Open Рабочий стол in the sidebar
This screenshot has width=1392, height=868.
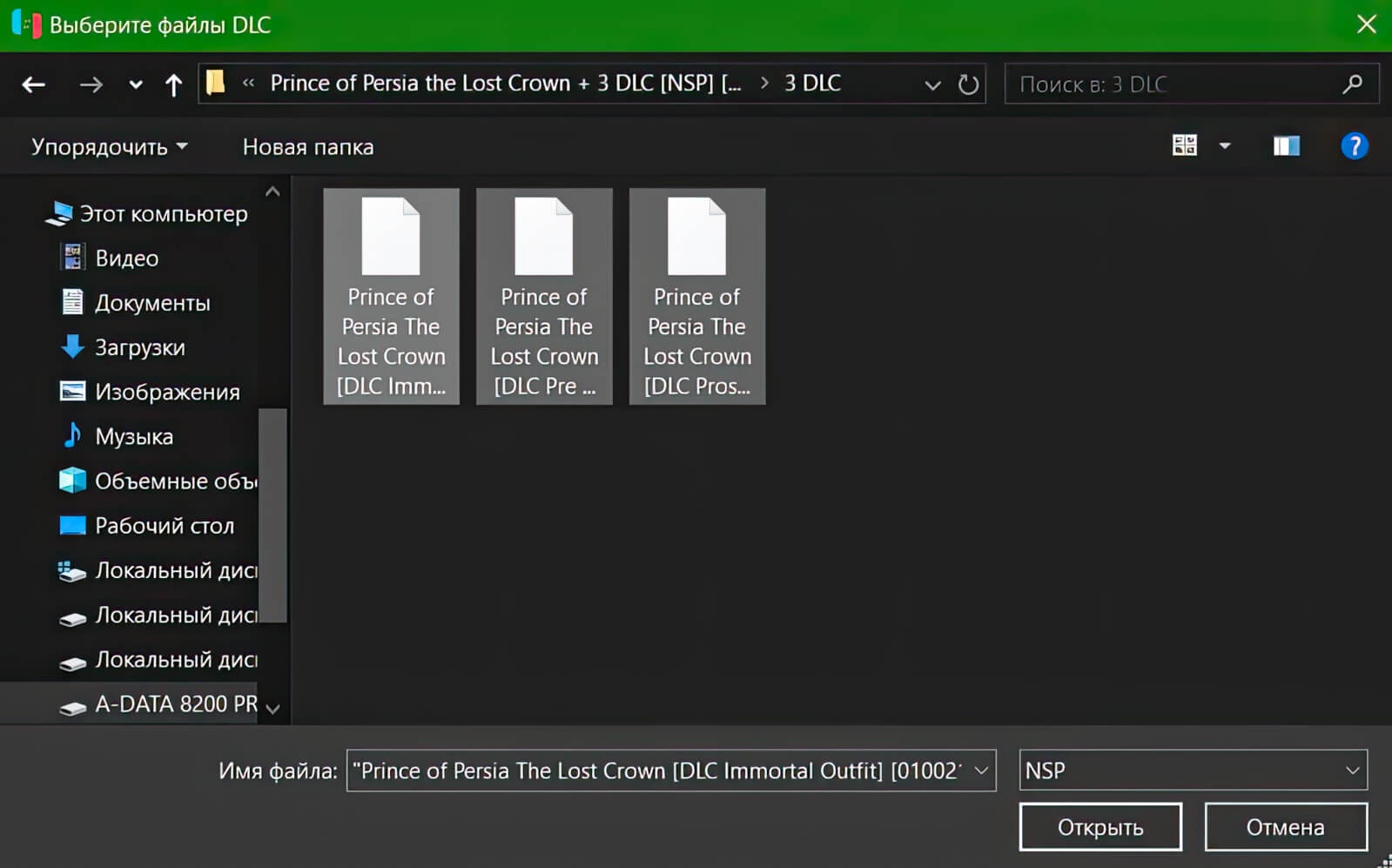click(x=165, y=526)
